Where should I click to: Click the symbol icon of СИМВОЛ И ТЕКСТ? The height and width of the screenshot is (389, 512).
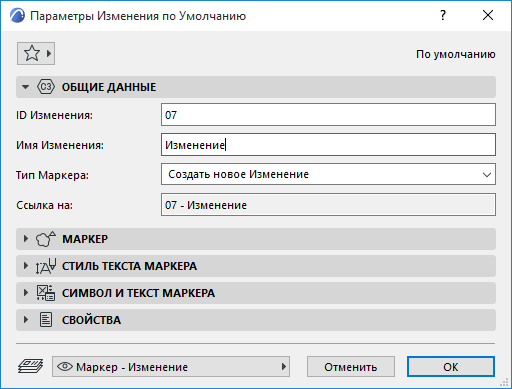46,293
